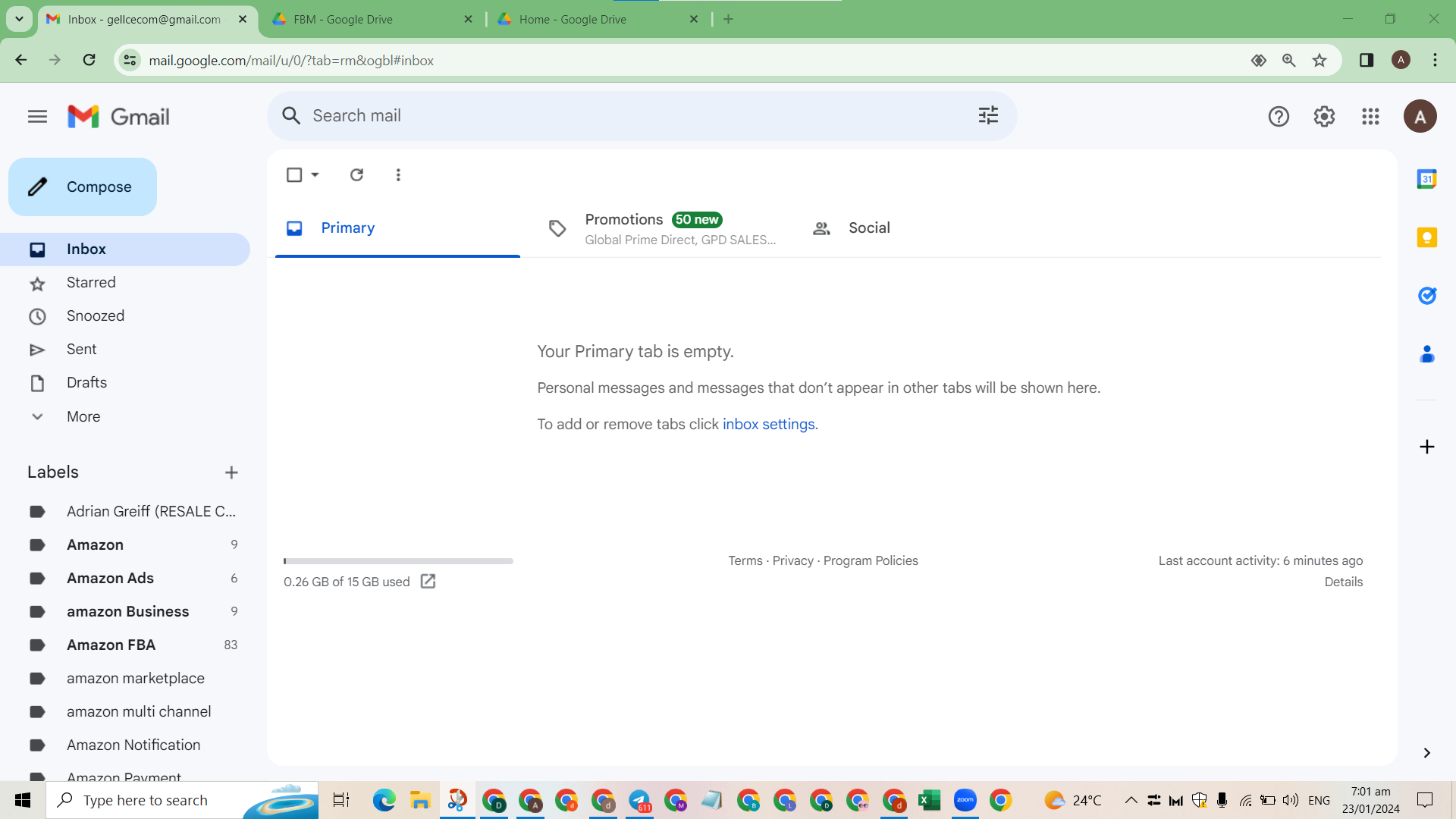
Task: Open the Sent folder
Action: pos(125,350)
